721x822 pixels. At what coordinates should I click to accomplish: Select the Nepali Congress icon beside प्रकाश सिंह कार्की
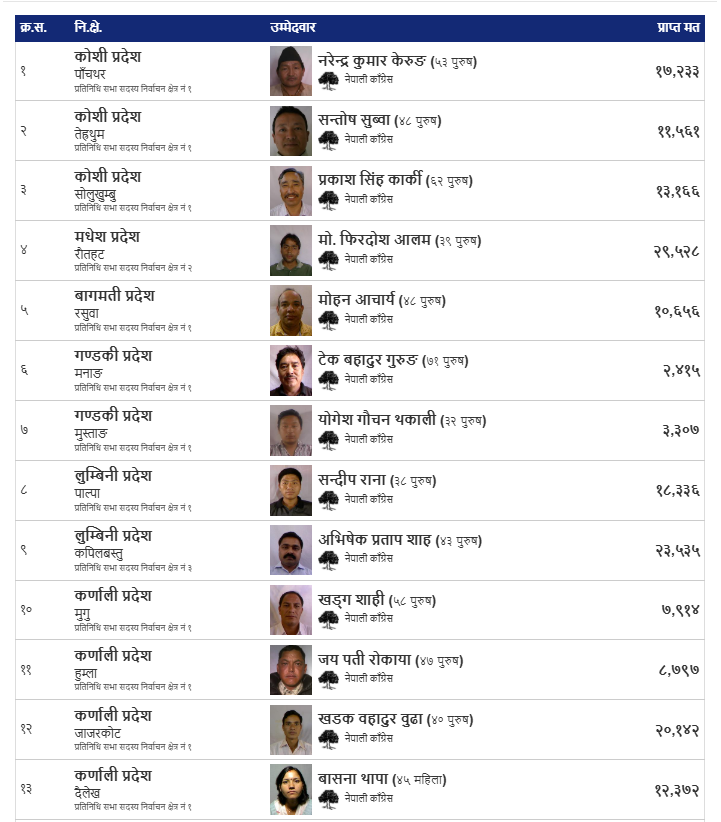tap(329, 200)
